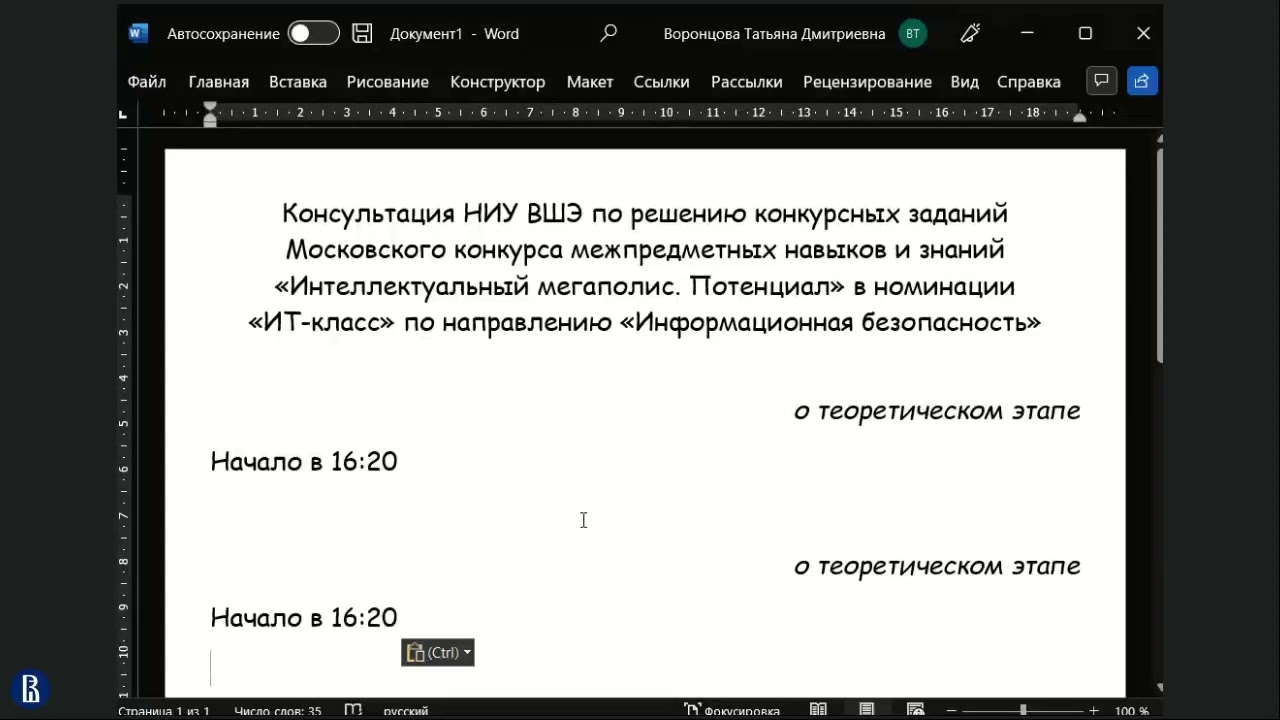The width and height of the screenshot is (1280, 720).
Task: Toggle the Автосохранение switch
Action: pos(313,33)
